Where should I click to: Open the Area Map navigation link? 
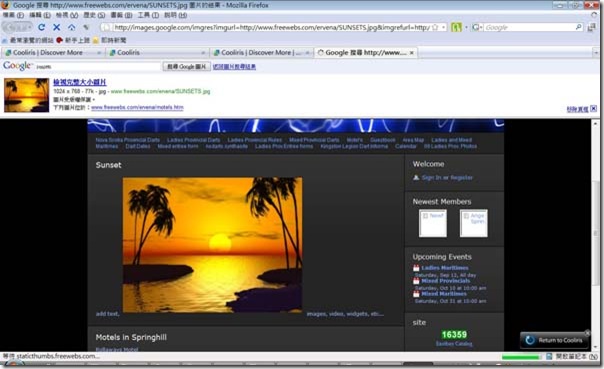413,140
